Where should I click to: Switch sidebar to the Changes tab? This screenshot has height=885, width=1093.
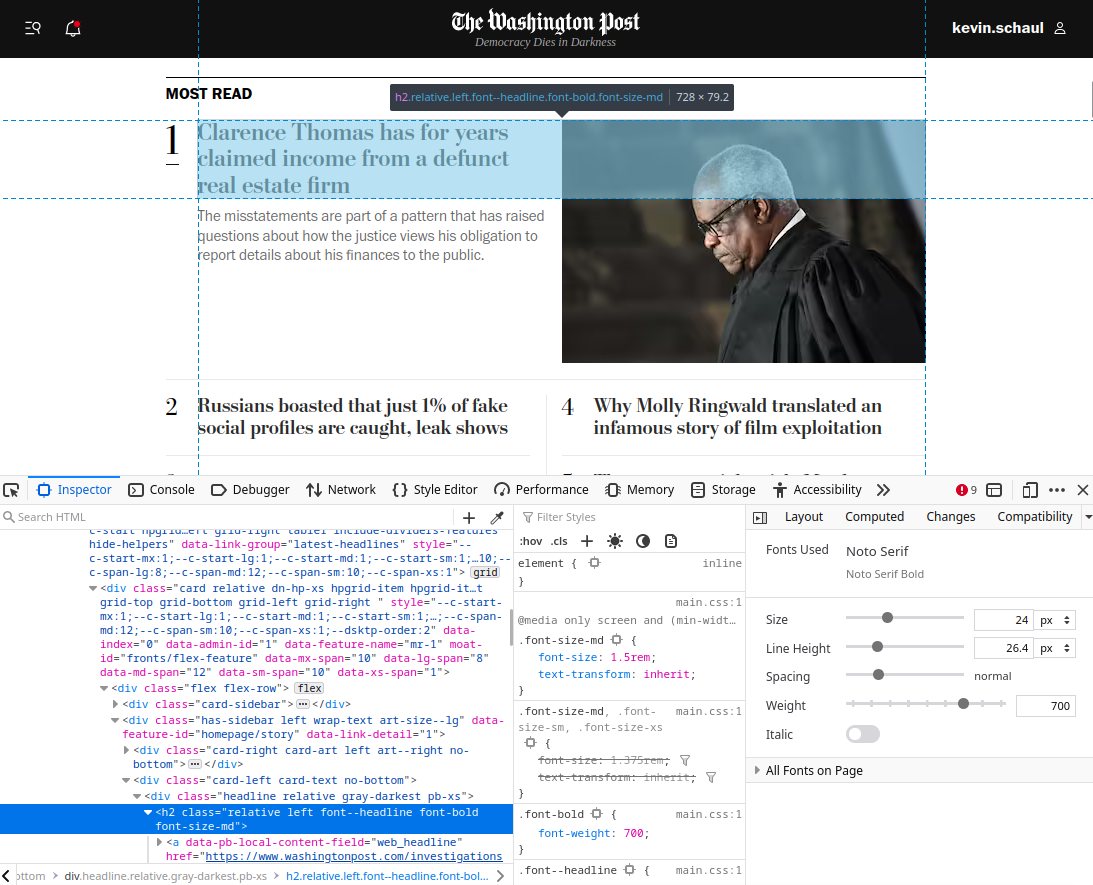pos(950,517)
